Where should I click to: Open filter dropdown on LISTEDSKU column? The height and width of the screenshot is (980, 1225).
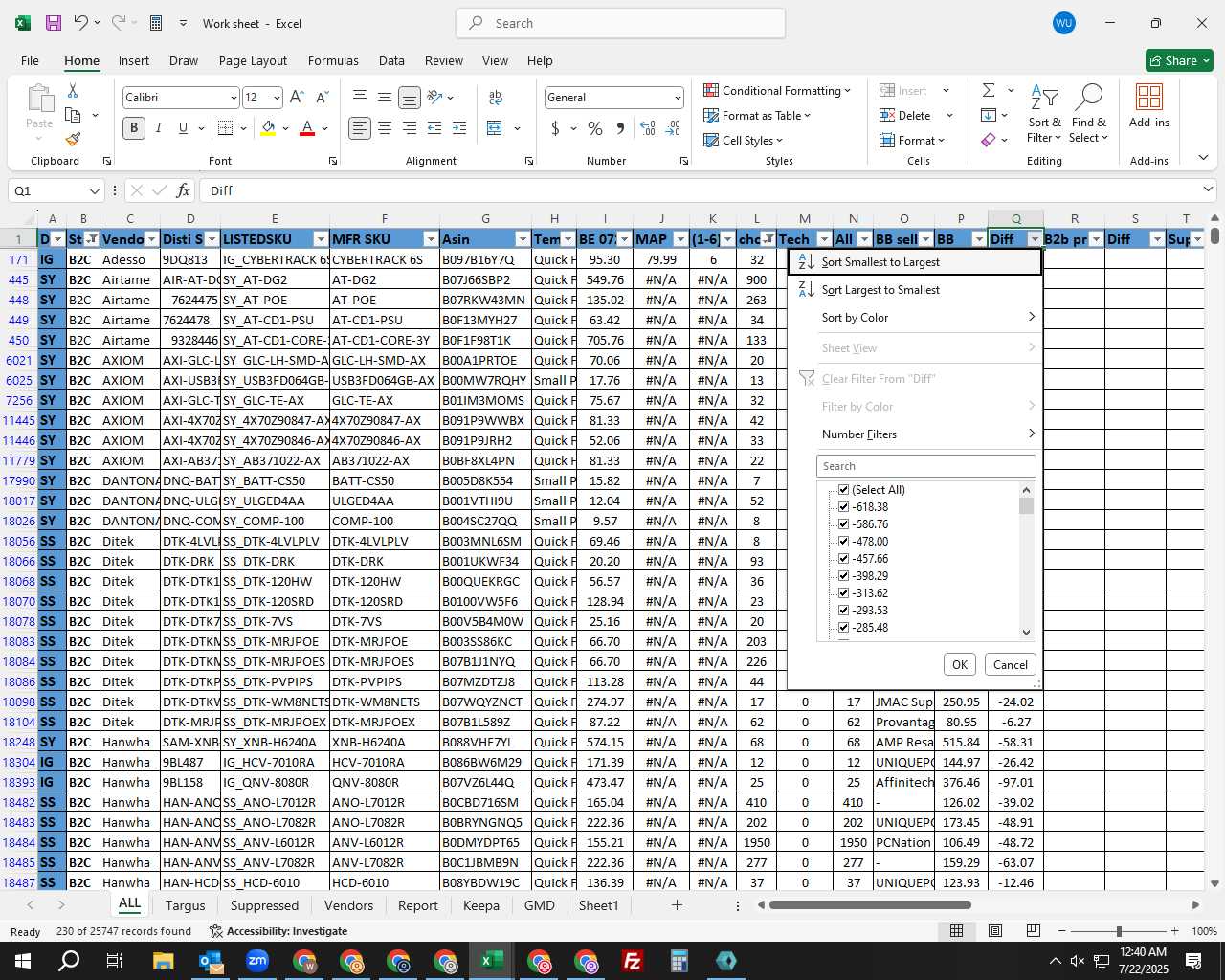(x=320, y=239)
